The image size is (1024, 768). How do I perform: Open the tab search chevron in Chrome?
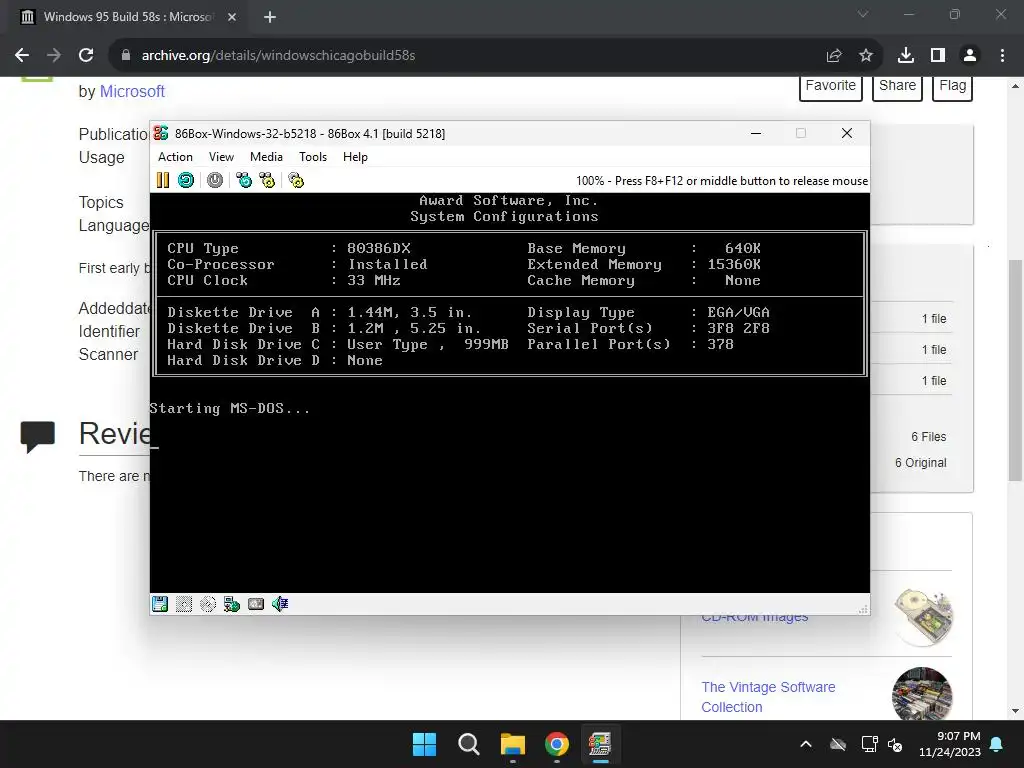tap(863, 14)
